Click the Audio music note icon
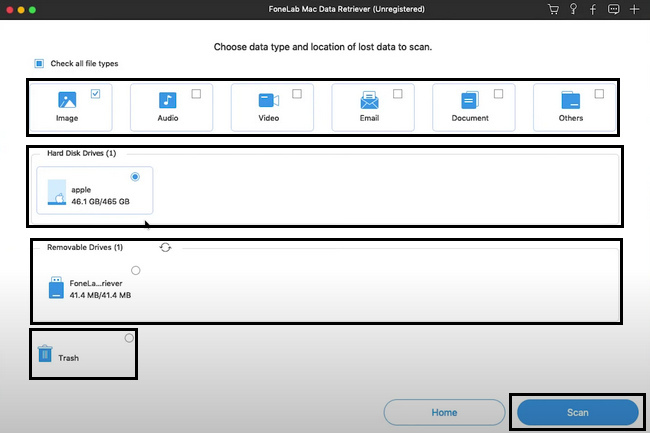Viewport: 650px width, 433px height. (167, 100)
